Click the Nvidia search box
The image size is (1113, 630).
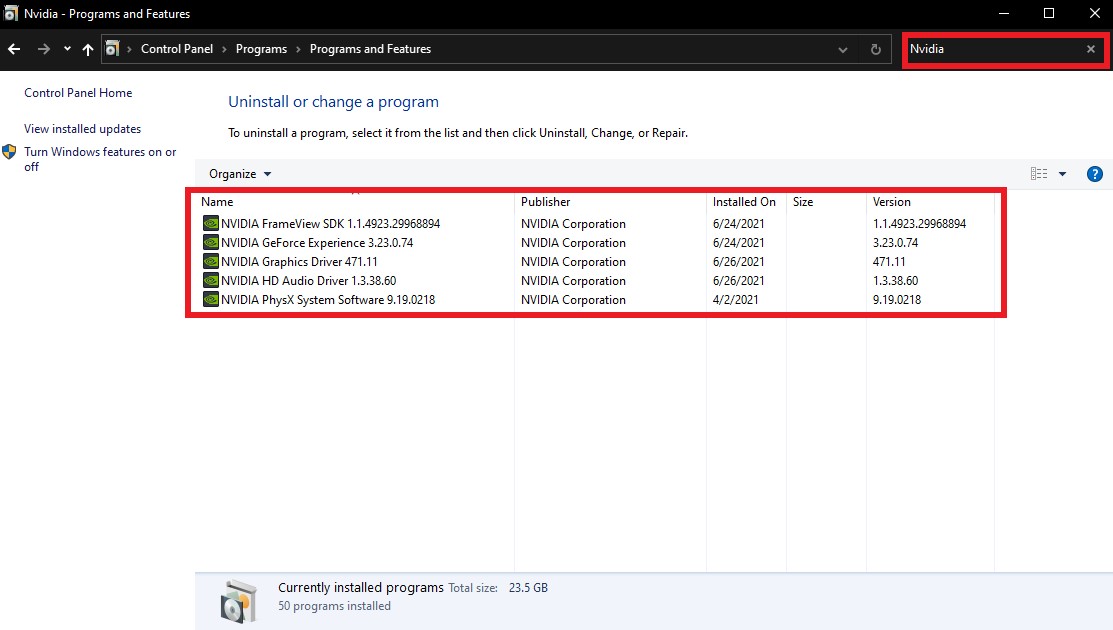(x=990, y=49)
